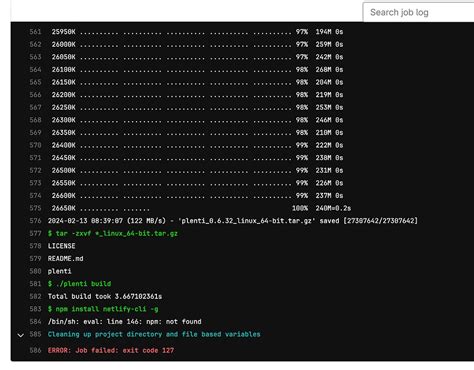Select the './plenti build' command line
Viewport: 474px width, 370px height.
(x=79, y=284)
